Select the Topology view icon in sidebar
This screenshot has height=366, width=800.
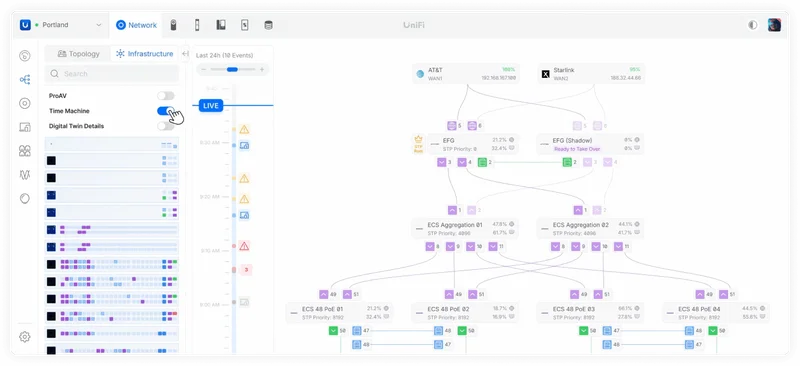click(24, 80)
